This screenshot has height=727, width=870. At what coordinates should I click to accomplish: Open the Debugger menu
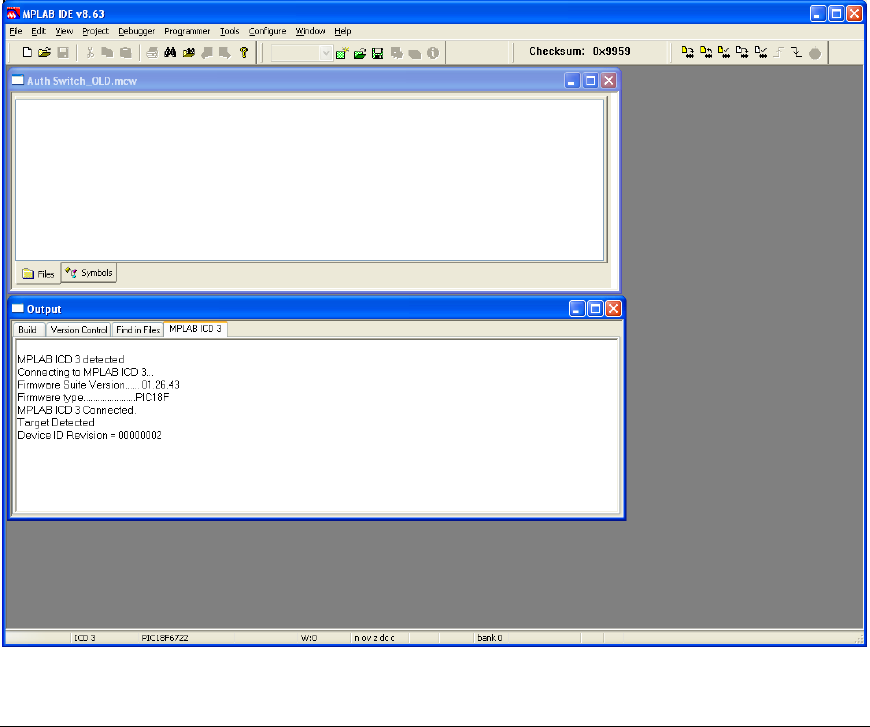[x=136, y=31]
